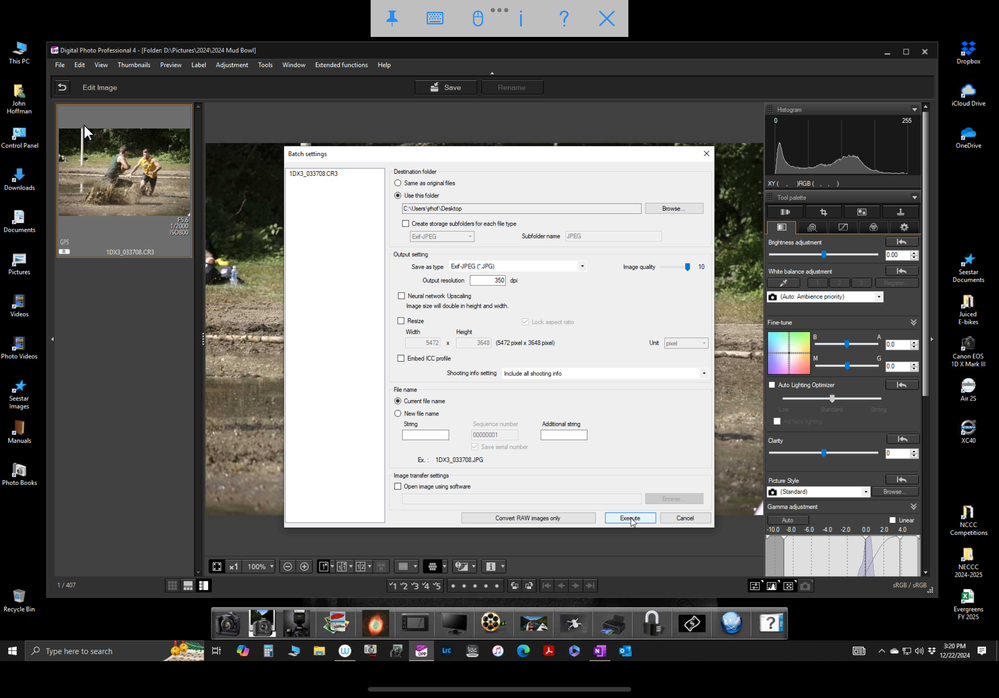Screen dimensions: 999x698
Task: Check the Embed ICC profile option
Action: [x=402, y=358]
